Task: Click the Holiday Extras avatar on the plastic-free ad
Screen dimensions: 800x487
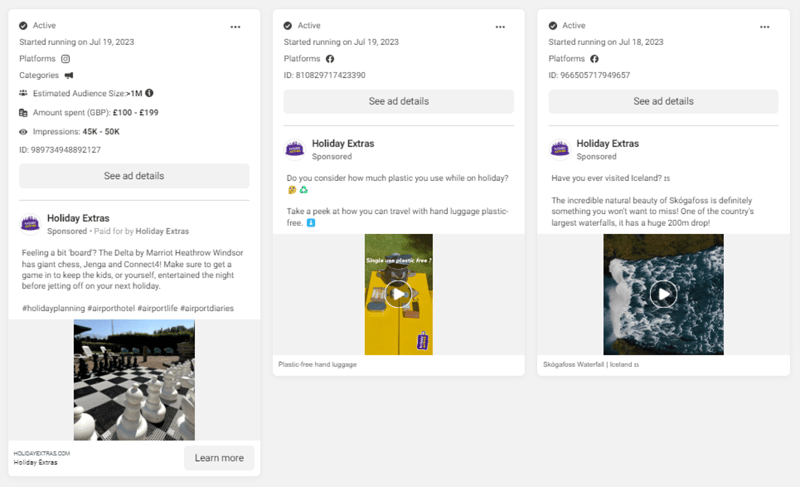Action: (294, 149)
